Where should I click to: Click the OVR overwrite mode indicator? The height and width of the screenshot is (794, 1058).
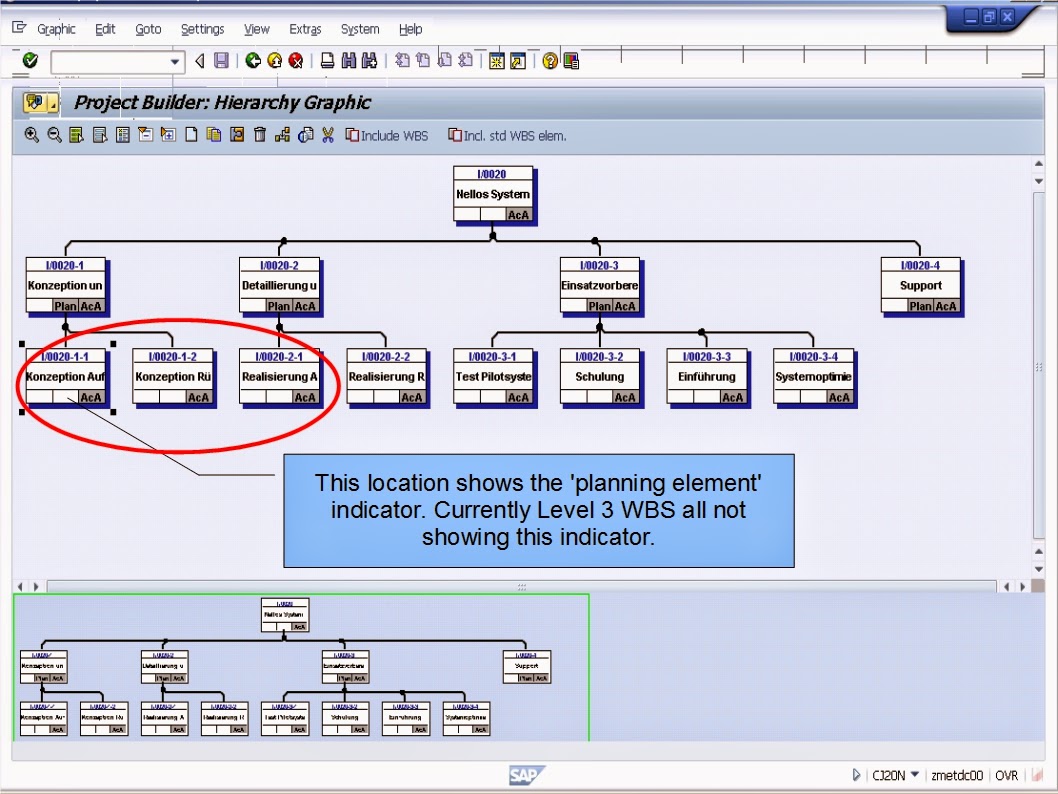[x=1006, y=775]
